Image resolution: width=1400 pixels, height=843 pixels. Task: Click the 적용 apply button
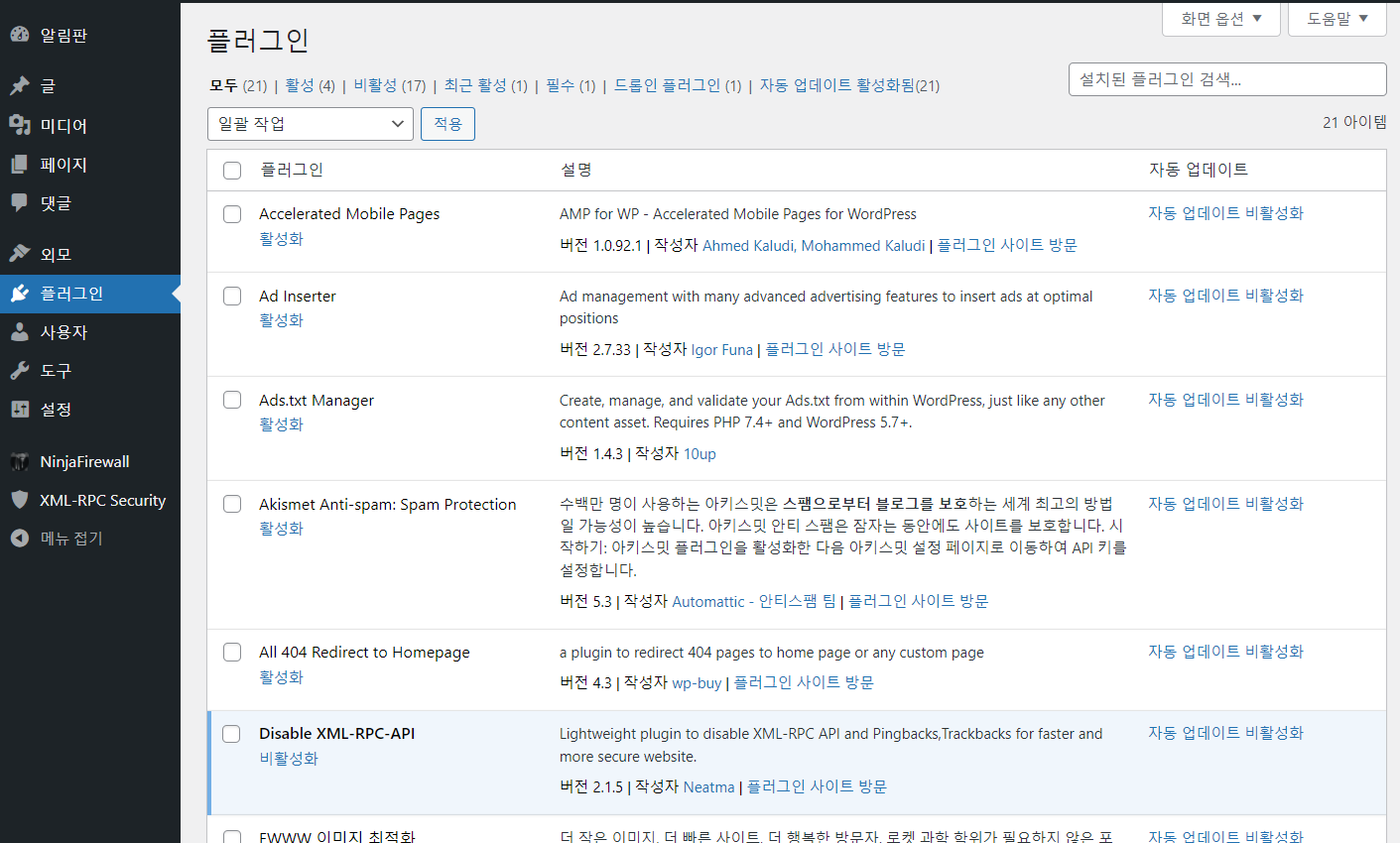click(448, 124)
